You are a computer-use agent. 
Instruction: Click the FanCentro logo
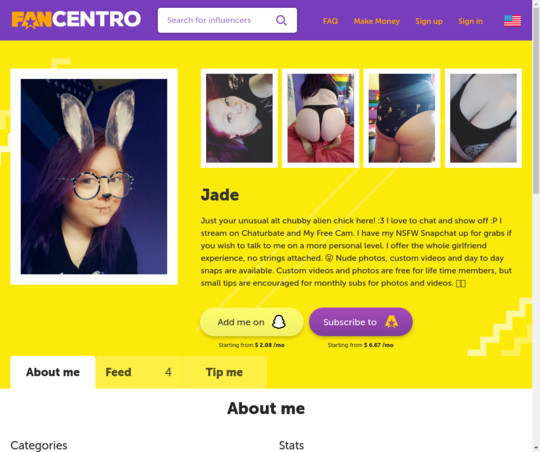click(76, 19)
